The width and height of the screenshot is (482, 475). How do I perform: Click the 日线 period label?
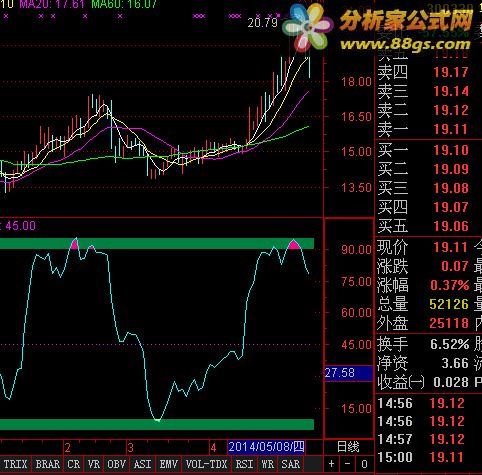[x=348, y=447]
